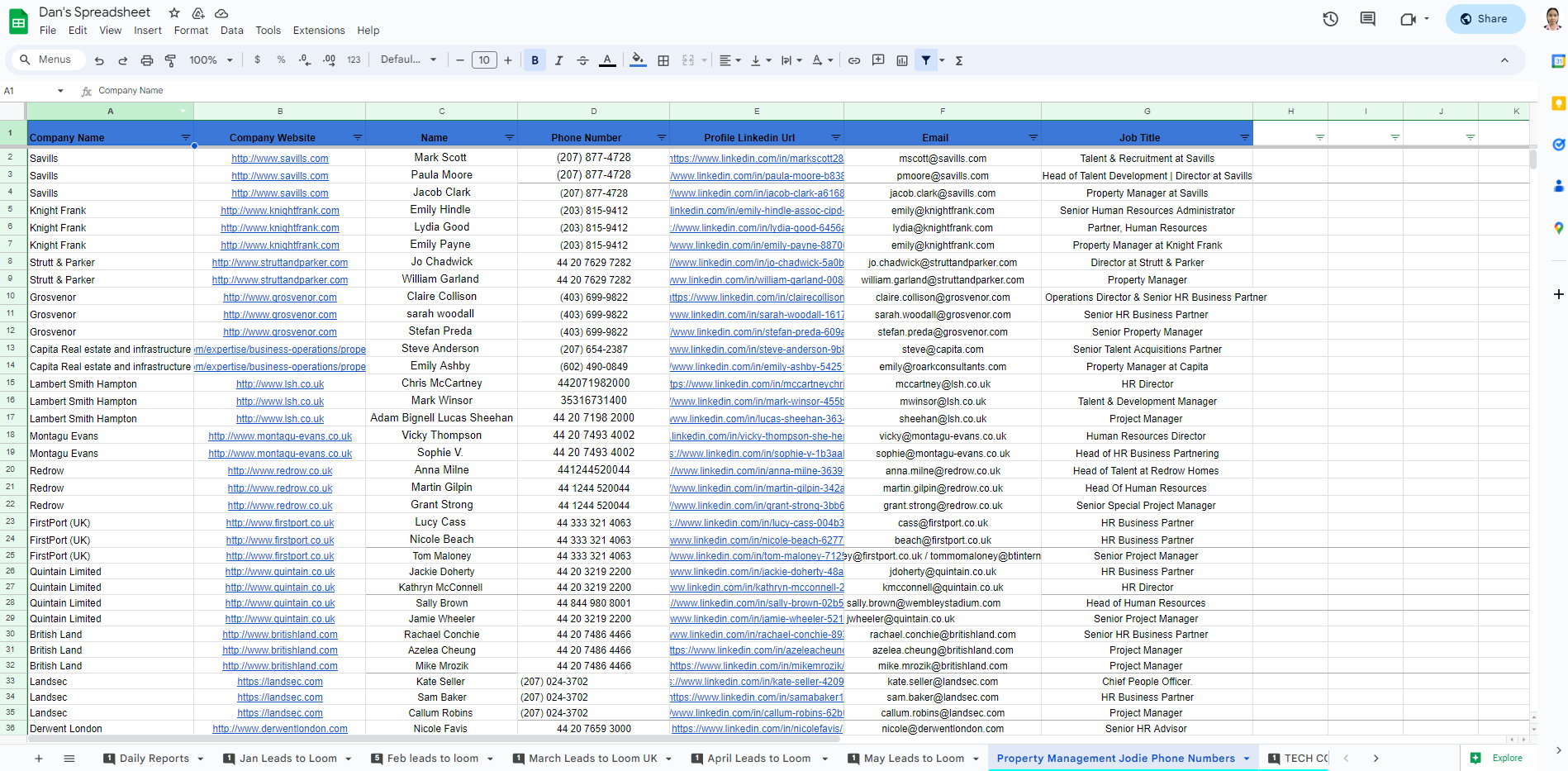Open borders options

663,60
